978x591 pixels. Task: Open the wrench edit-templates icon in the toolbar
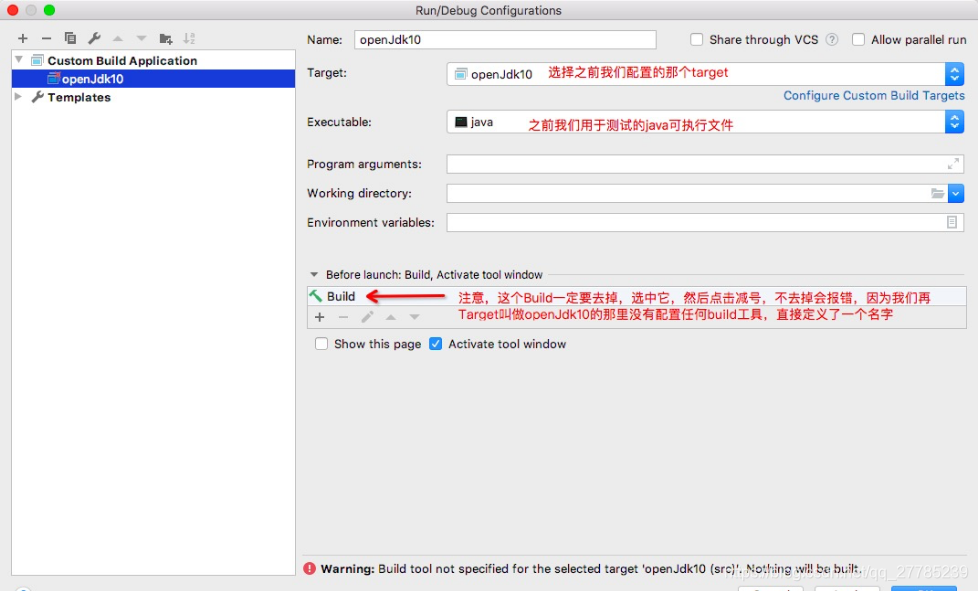click(94, 39)
